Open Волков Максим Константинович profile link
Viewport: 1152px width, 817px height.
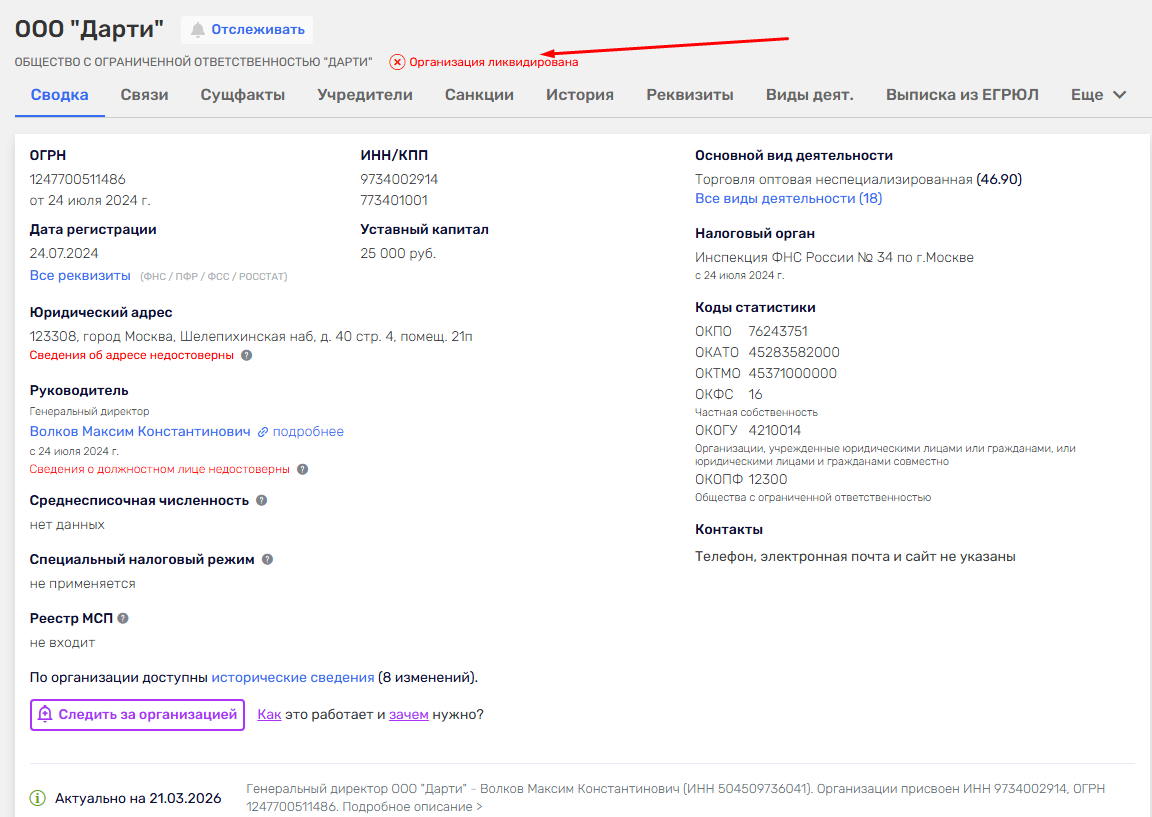point(140,431)
